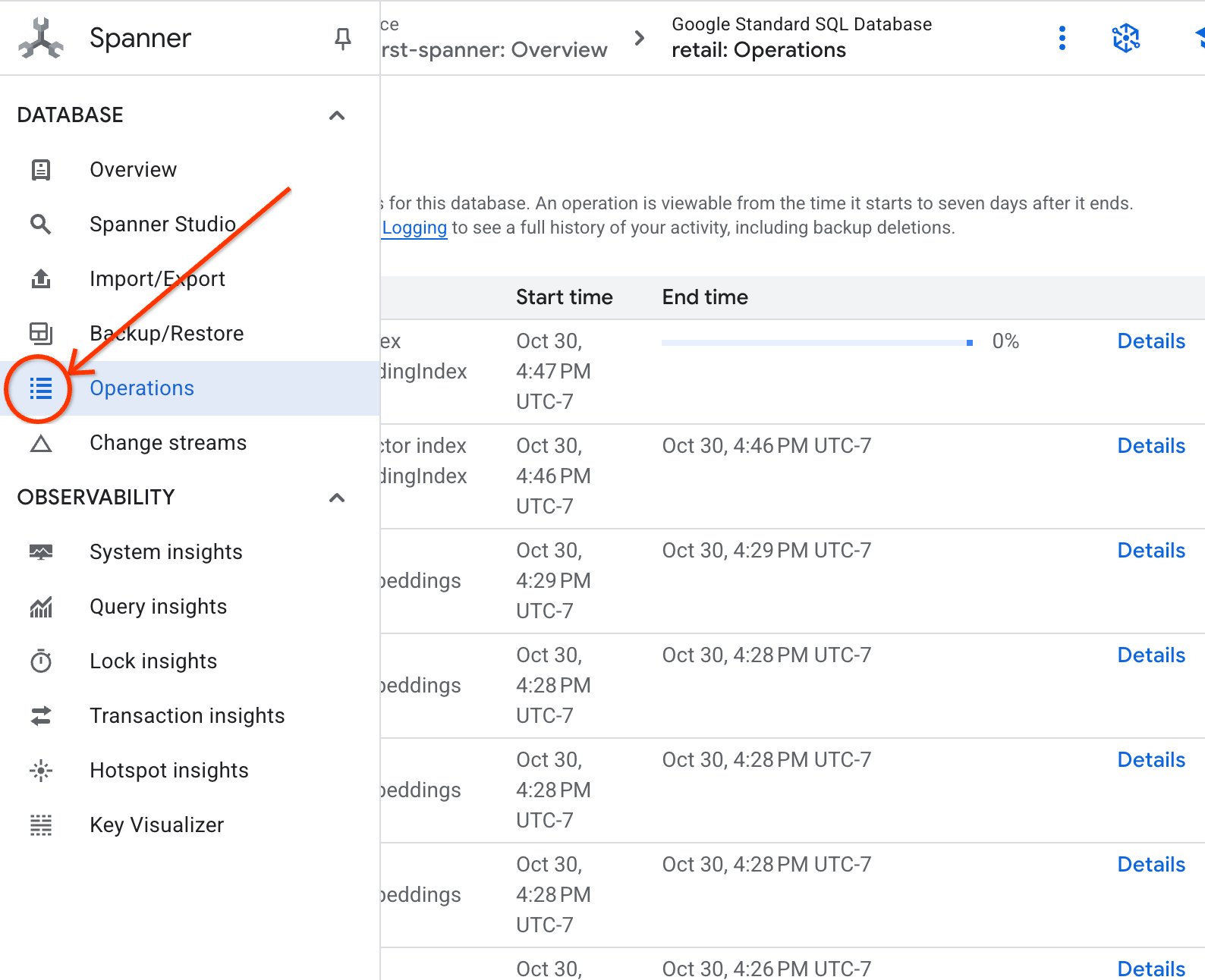
Task: Click the Backup/Restore icon
Action: [41, 334]
